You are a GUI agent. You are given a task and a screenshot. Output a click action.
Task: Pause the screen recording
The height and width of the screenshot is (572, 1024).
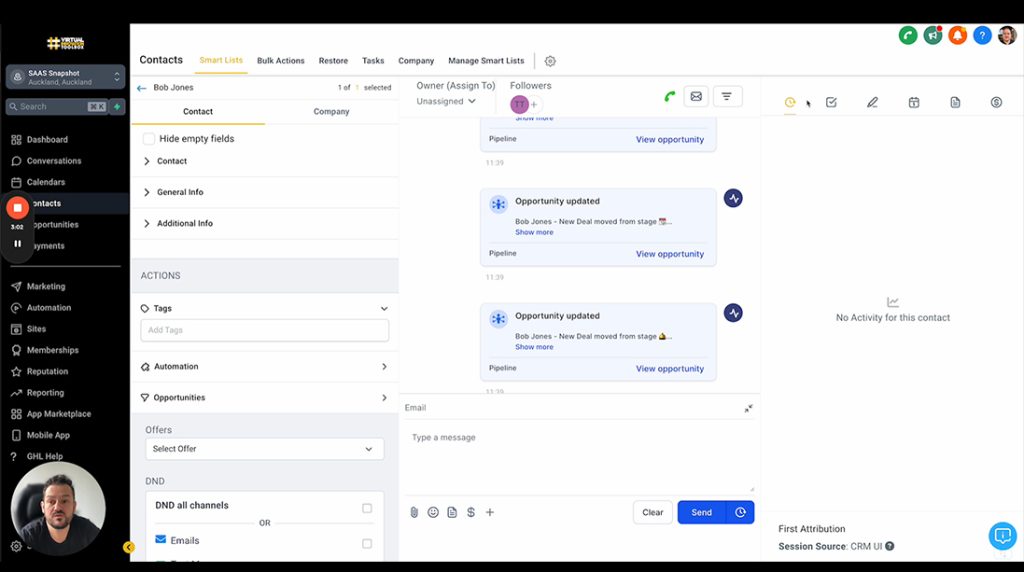pyautogui.click(x=18, y=244)
